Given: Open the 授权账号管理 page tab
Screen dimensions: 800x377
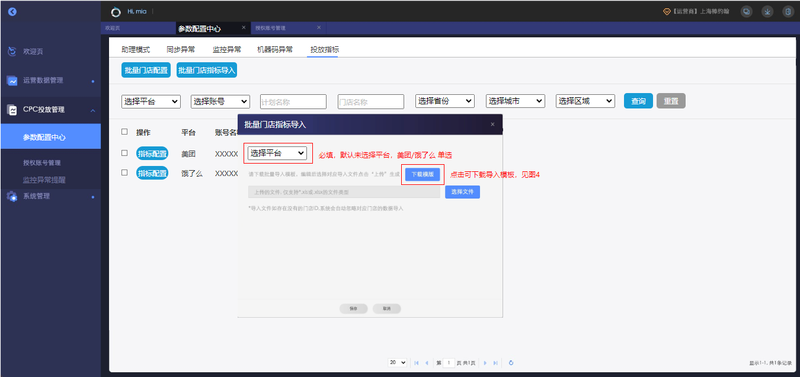Looking at the screenshot, I should coord(270,28).
